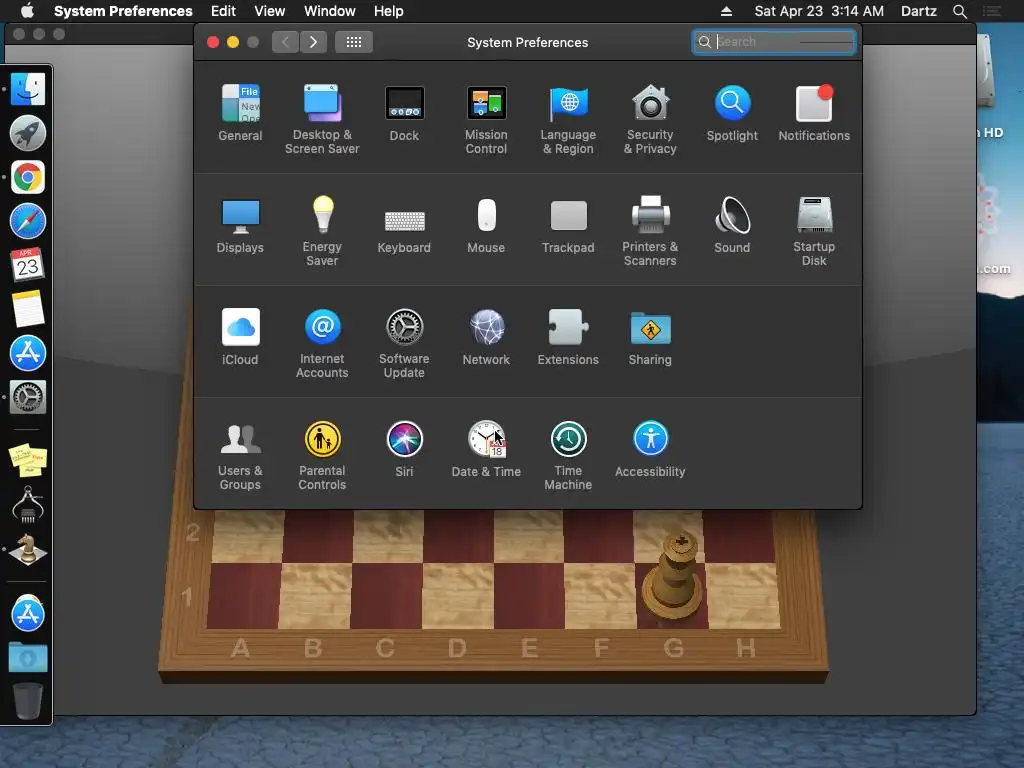The image size is (1024, 768).
Task: Open Trash in the Dock
Action: (27, 701)
